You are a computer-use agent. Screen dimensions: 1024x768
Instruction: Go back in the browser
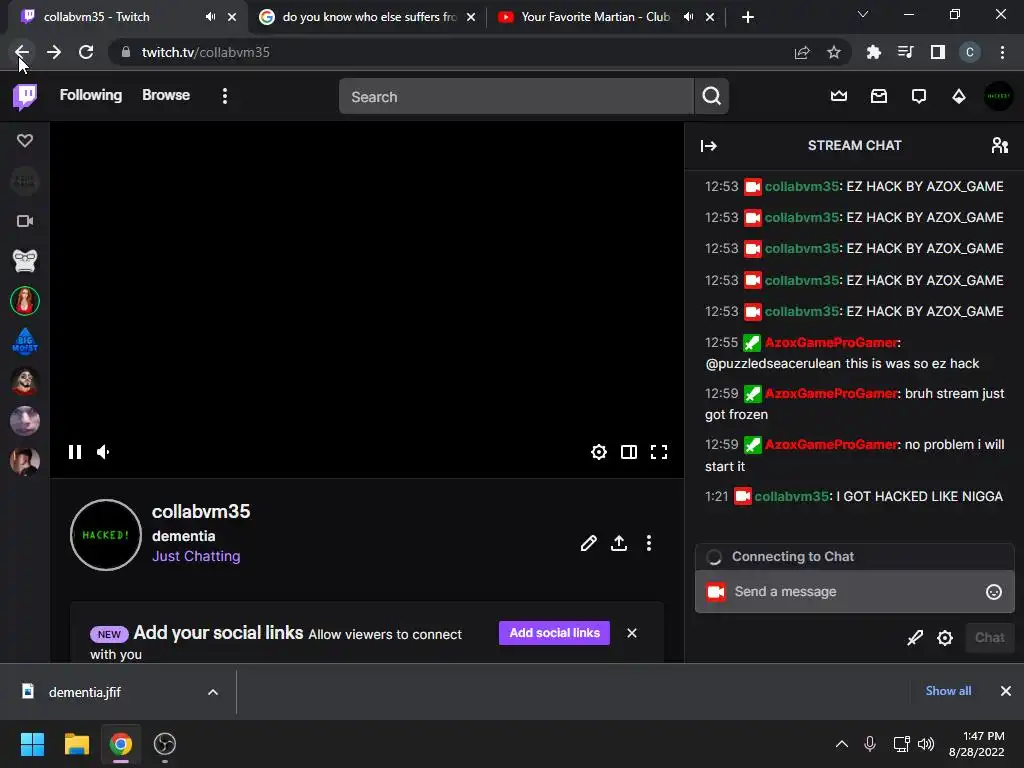click(22, 52)
